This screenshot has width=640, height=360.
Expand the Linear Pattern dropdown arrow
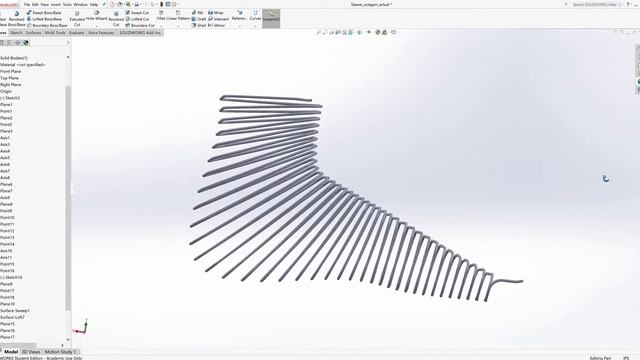click(x=178, y=26)
